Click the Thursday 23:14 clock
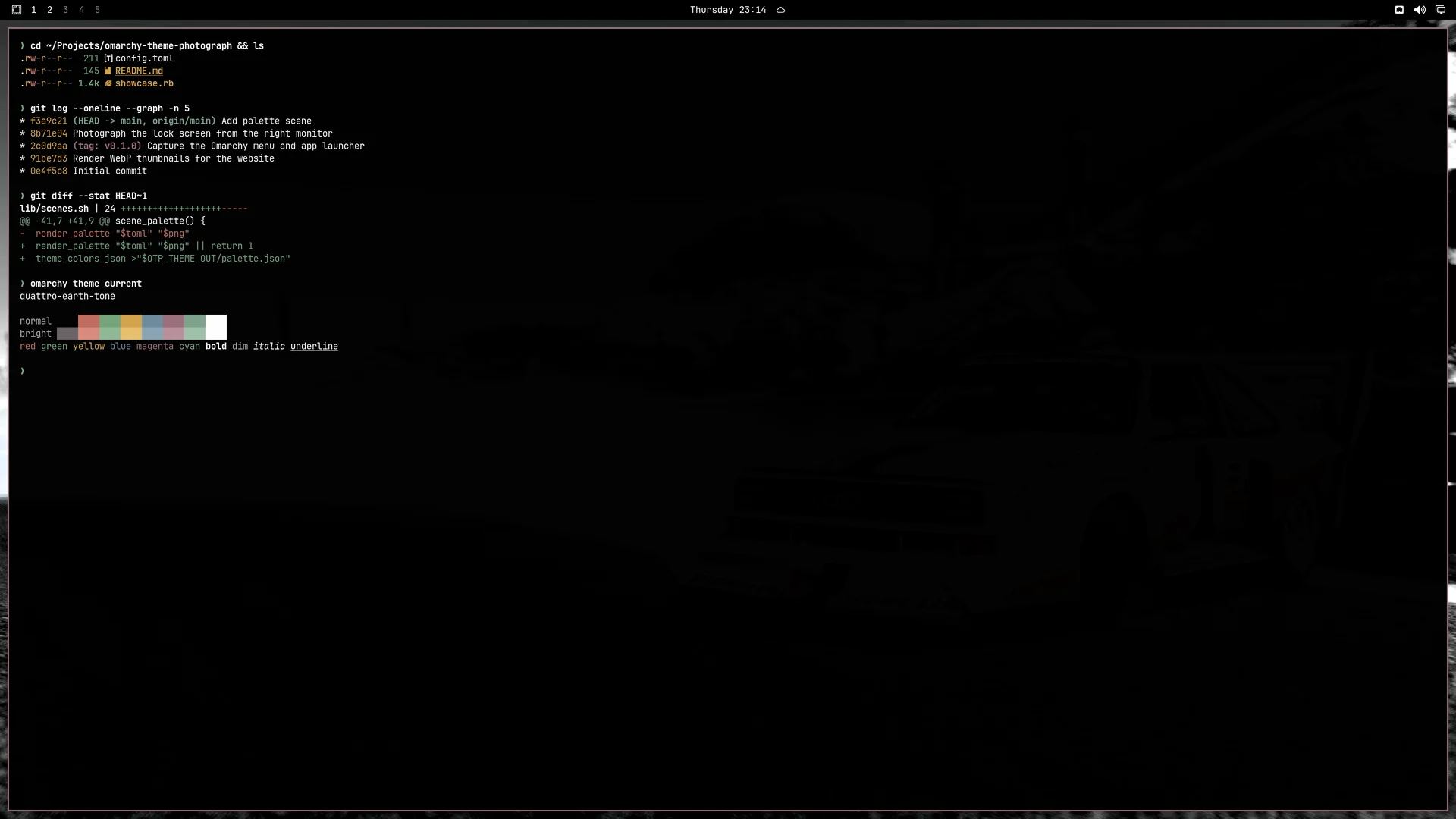1456x819 pixels. coord(728,10)
